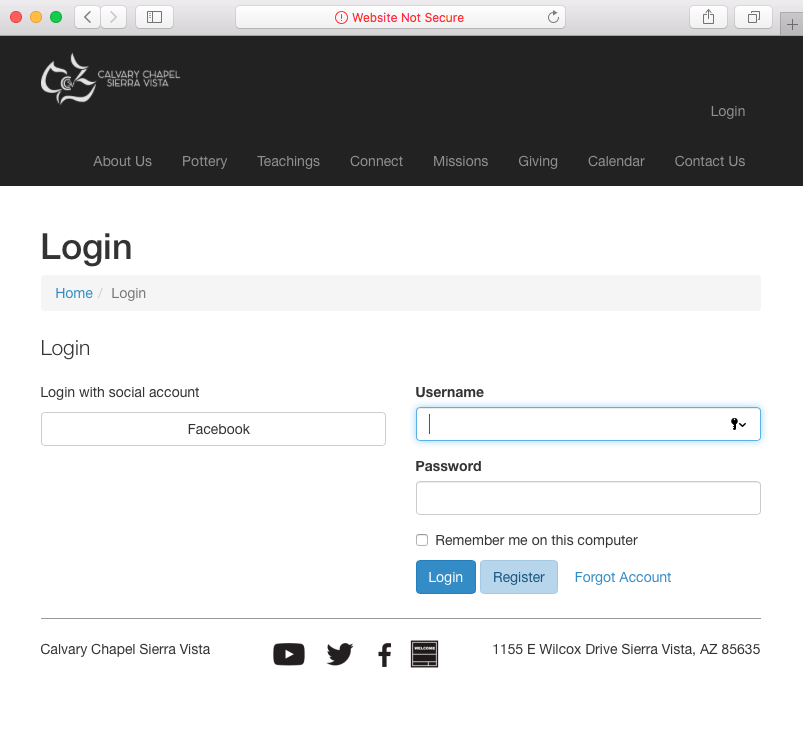
Task: Select the Missions navigation item
Action: pyautogui.click(x=460, y=161)
